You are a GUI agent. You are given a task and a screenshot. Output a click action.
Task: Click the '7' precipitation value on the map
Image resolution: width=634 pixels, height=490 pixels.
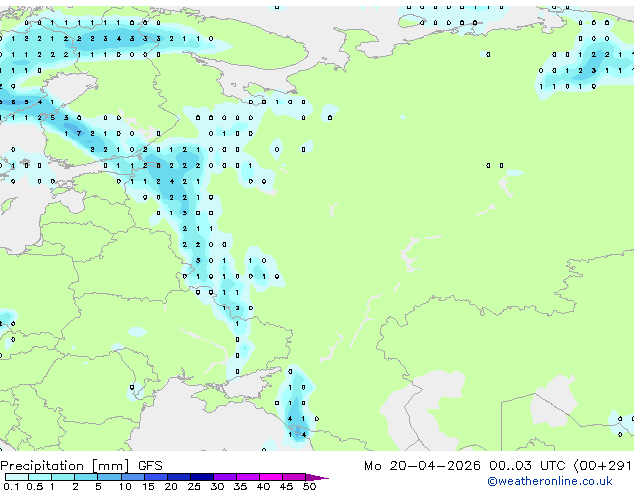point(79,133)
